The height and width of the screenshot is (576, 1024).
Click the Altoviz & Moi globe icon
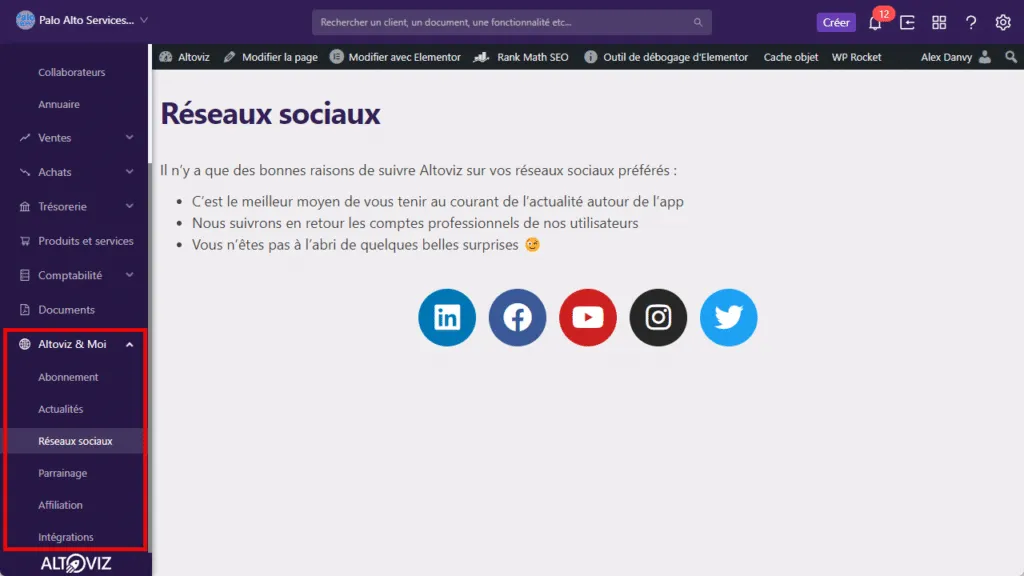[25, 344]
